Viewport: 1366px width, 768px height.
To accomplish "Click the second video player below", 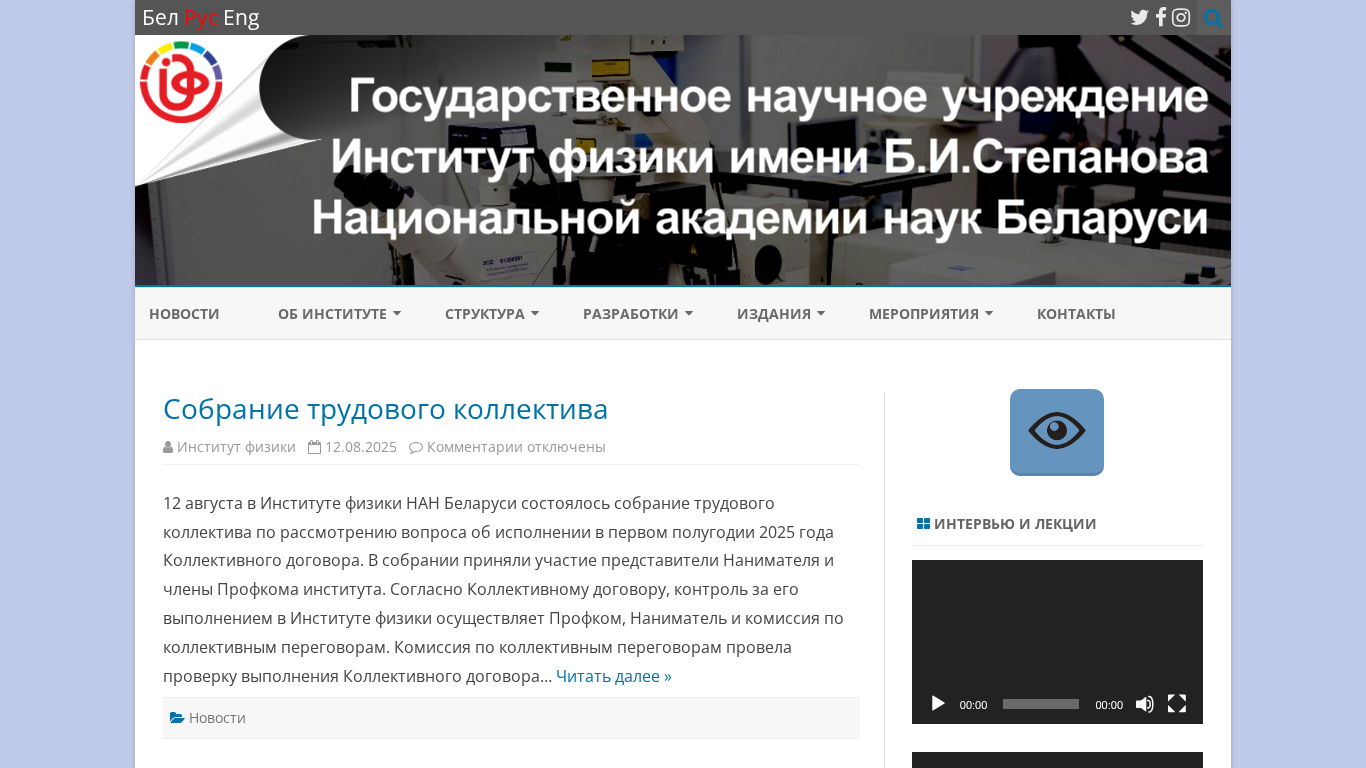I will tap(1057, 760).
